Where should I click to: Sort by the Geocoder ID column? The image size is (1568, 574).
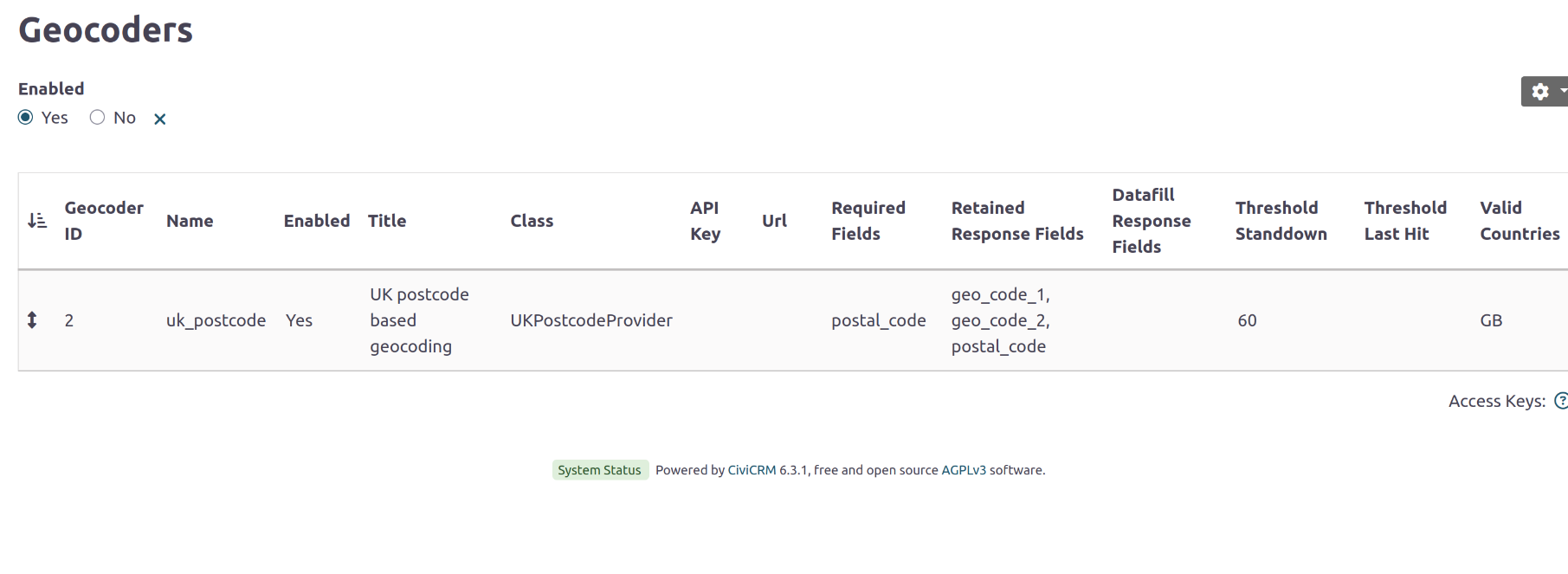pyautogui.click(x=104, y=221)
